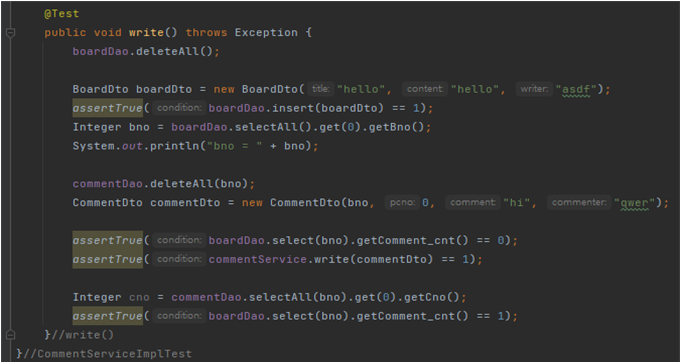The width and height of the screenshot is (682, 362).
Task: Click assertTrue on the boardDao.insert line
Action: [107, 108]
